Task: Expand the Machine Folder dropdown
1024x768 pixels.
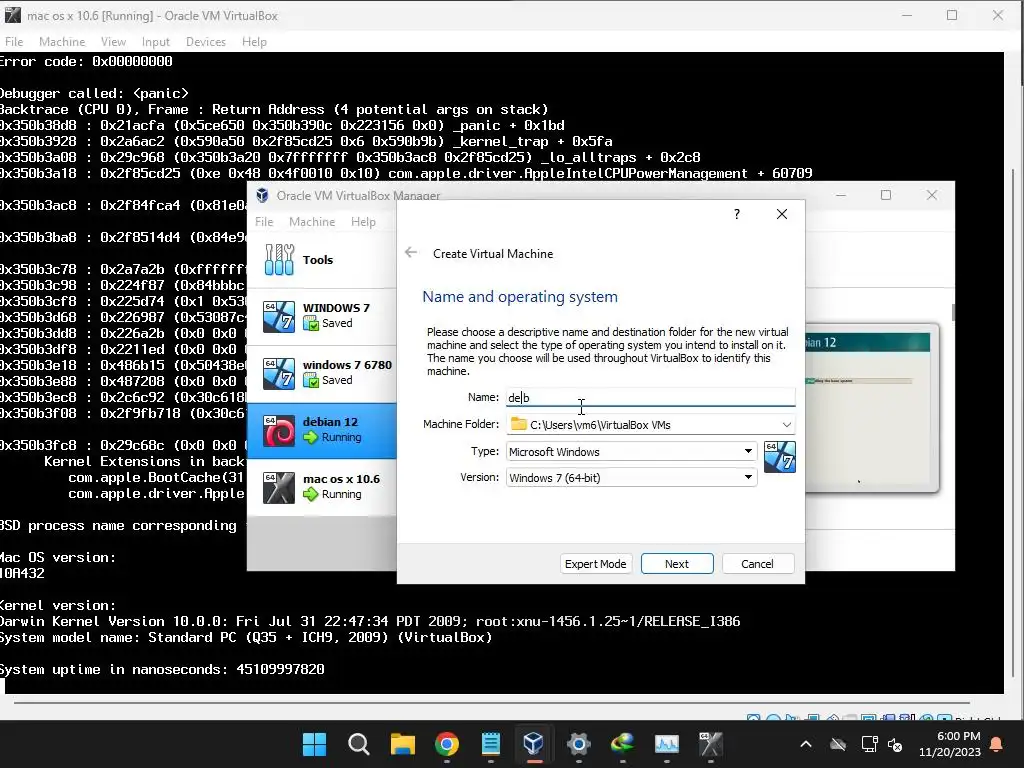Action: click(x=786, y=424)
